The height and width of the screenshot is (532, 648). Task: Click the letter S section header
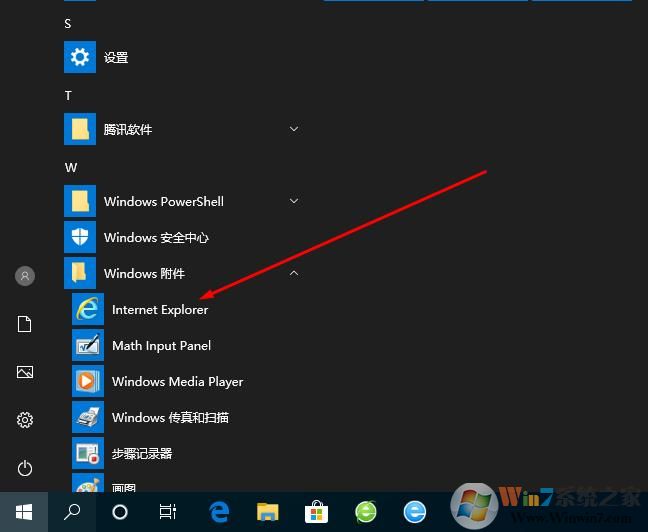68,23
